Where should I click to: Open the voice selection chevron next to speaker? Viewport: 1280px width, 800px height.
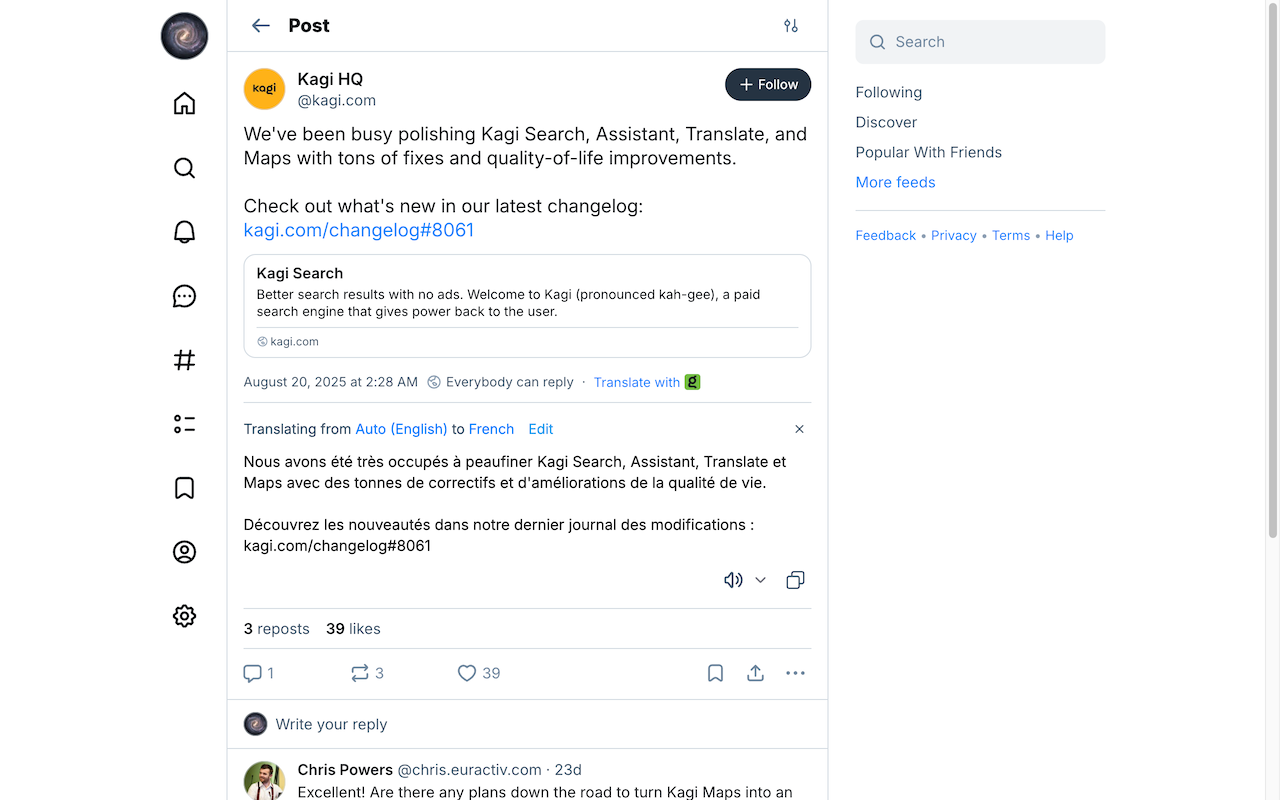[760, 580]
